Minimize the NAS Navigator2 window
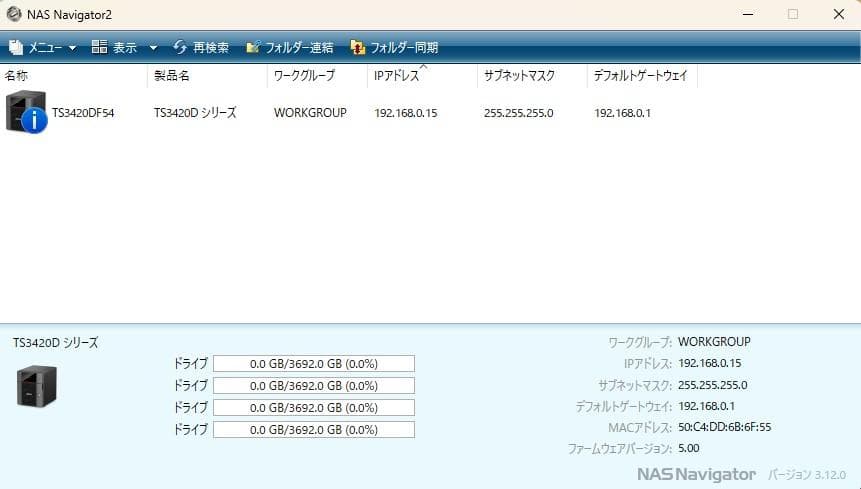The width and height of the screenshot is (861, 489). 748,14
